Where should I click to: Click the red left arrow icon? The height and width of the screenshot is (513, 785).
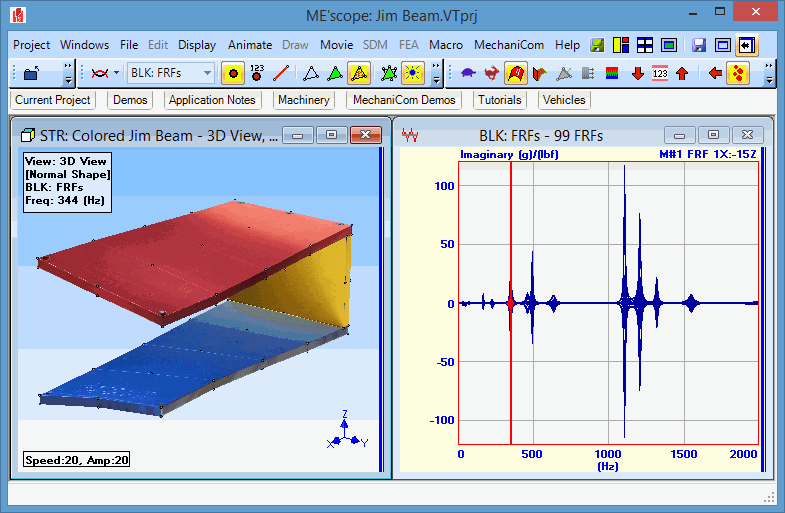pos(715,74)
